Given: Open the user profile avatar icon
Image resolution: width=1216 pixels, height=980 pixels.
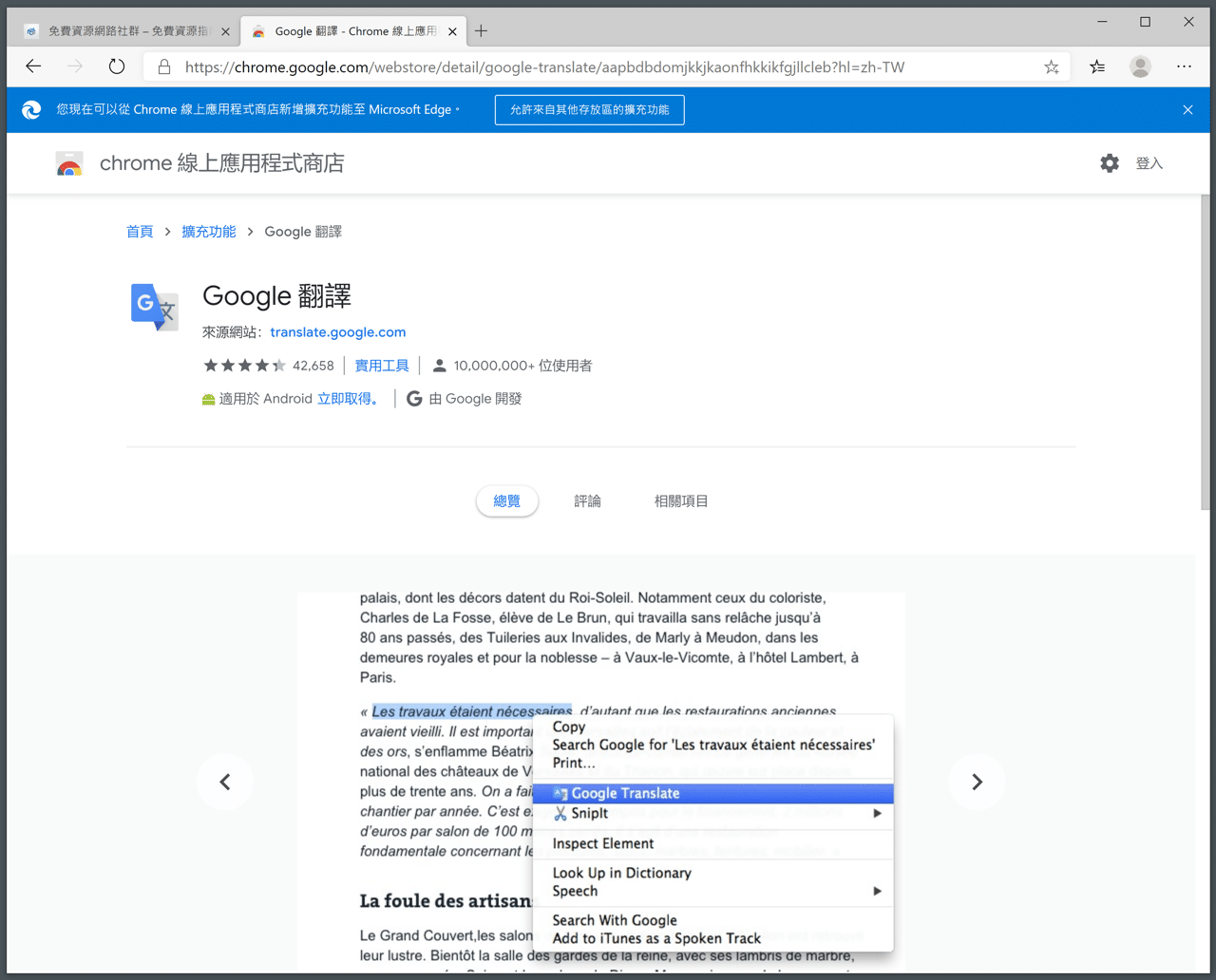Looking at the screenshot, I should 1140,66.
